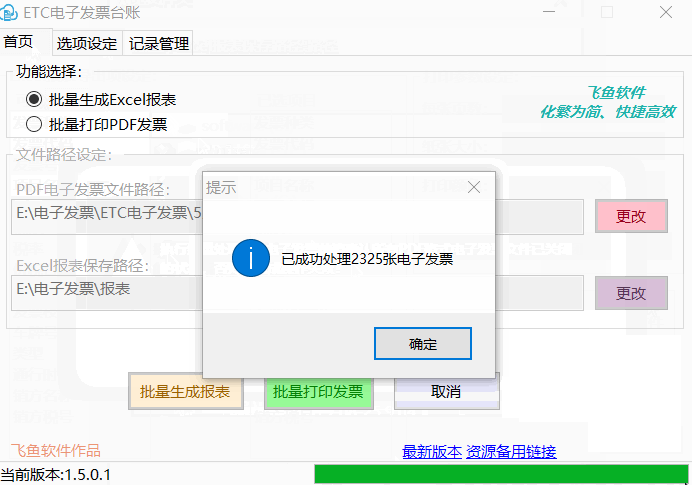Click the 批量打印发票 button
This screenshot has height=485, width=692.
[319, 391]
